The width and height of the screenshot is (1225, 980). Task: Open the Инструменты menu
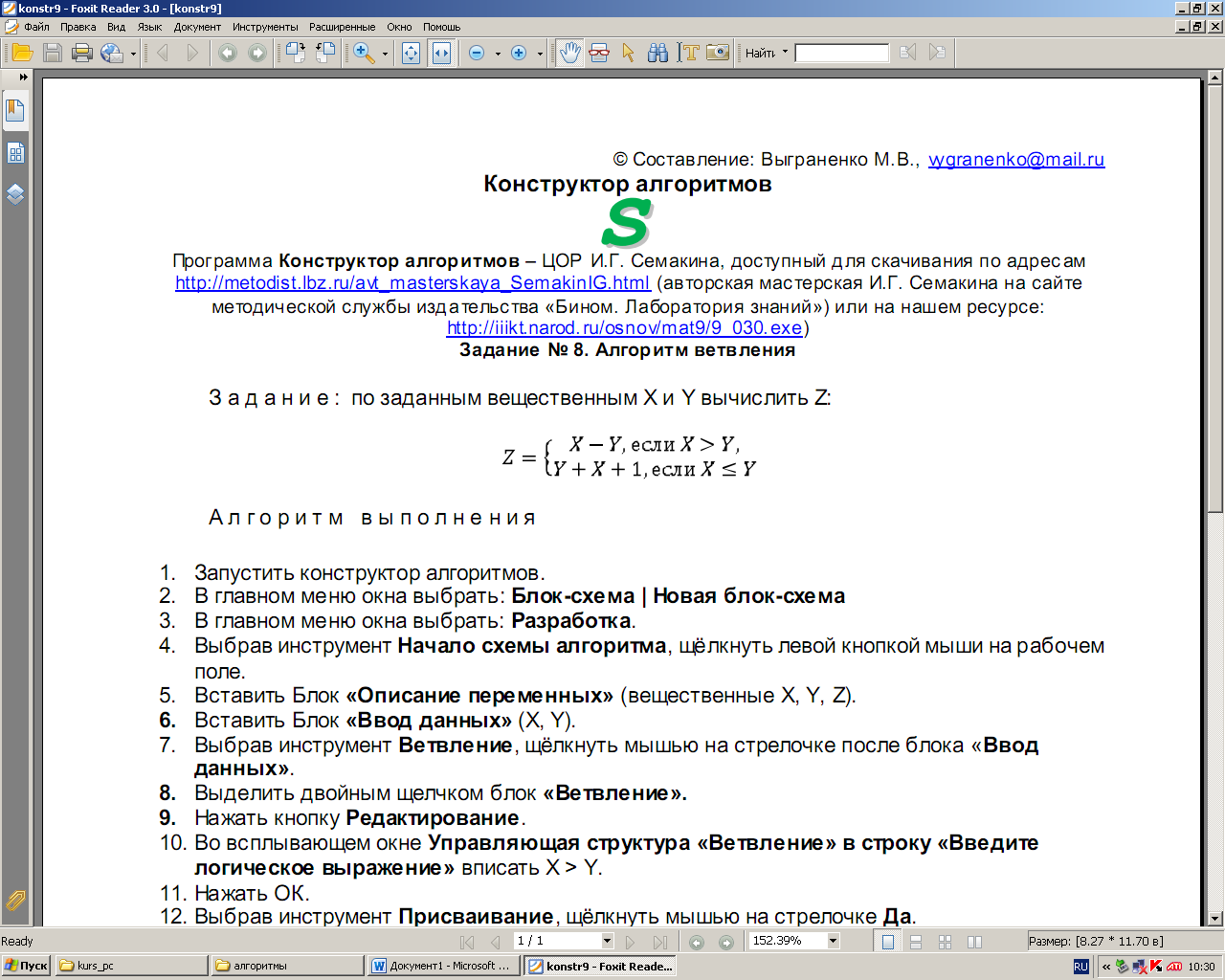(x=265, y=27)
